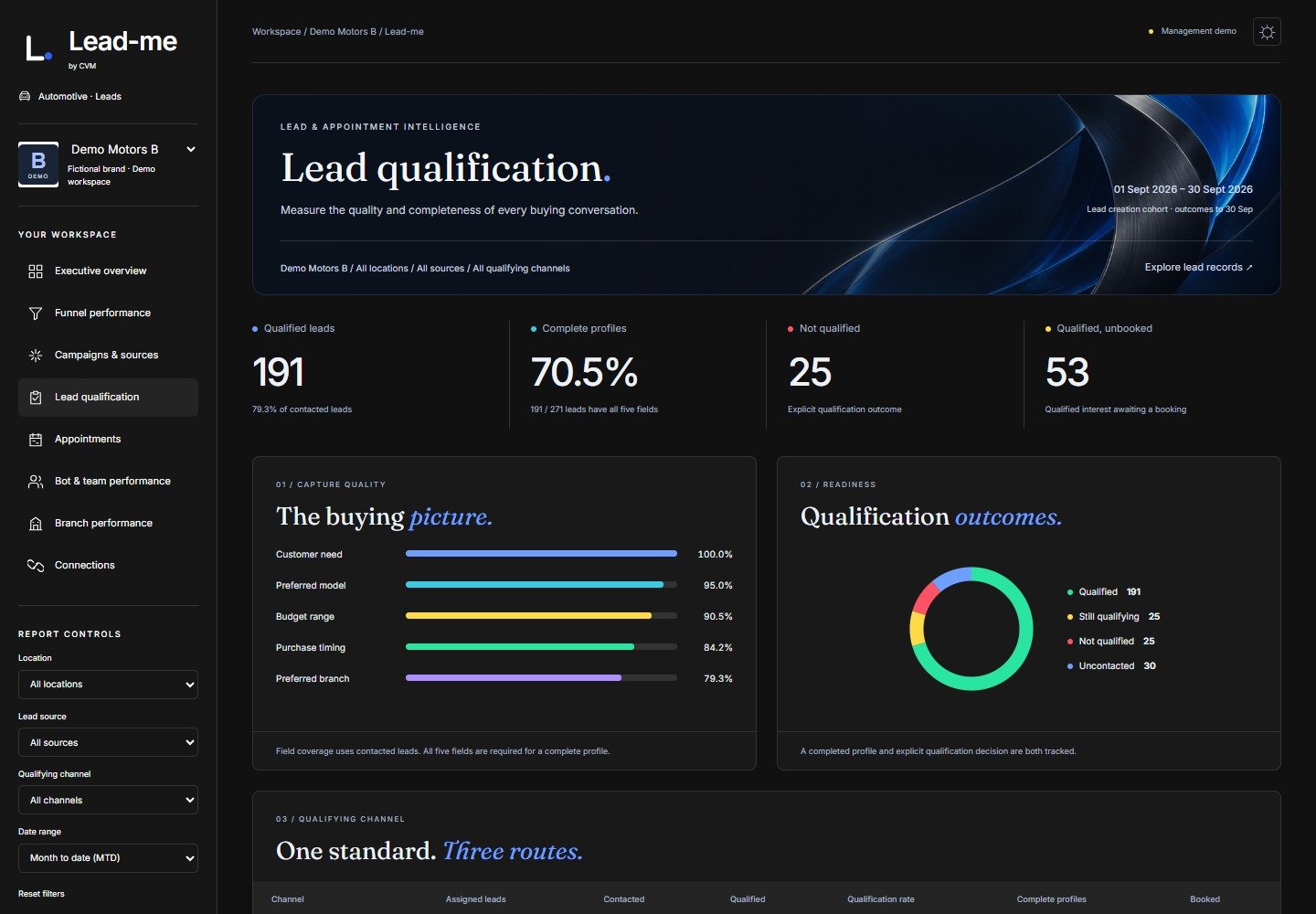This screenshot has width=1316, height=914.
Task: Open Connections via its link icon
Action: (x=36, y=566)
